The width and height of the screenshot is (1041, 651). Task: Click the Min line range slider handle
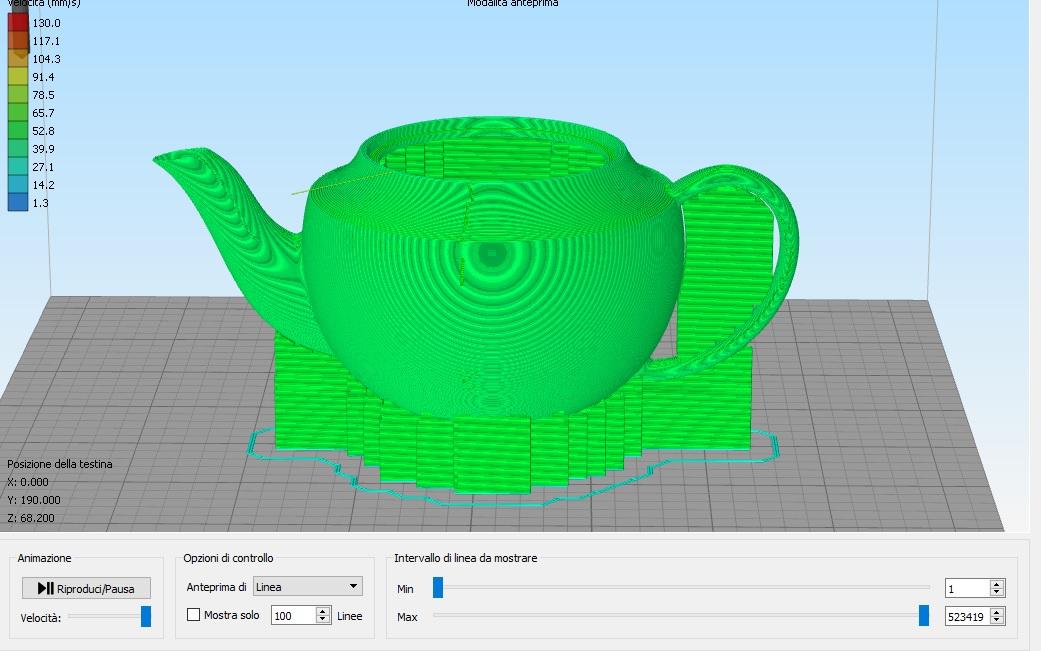point(438,587)
